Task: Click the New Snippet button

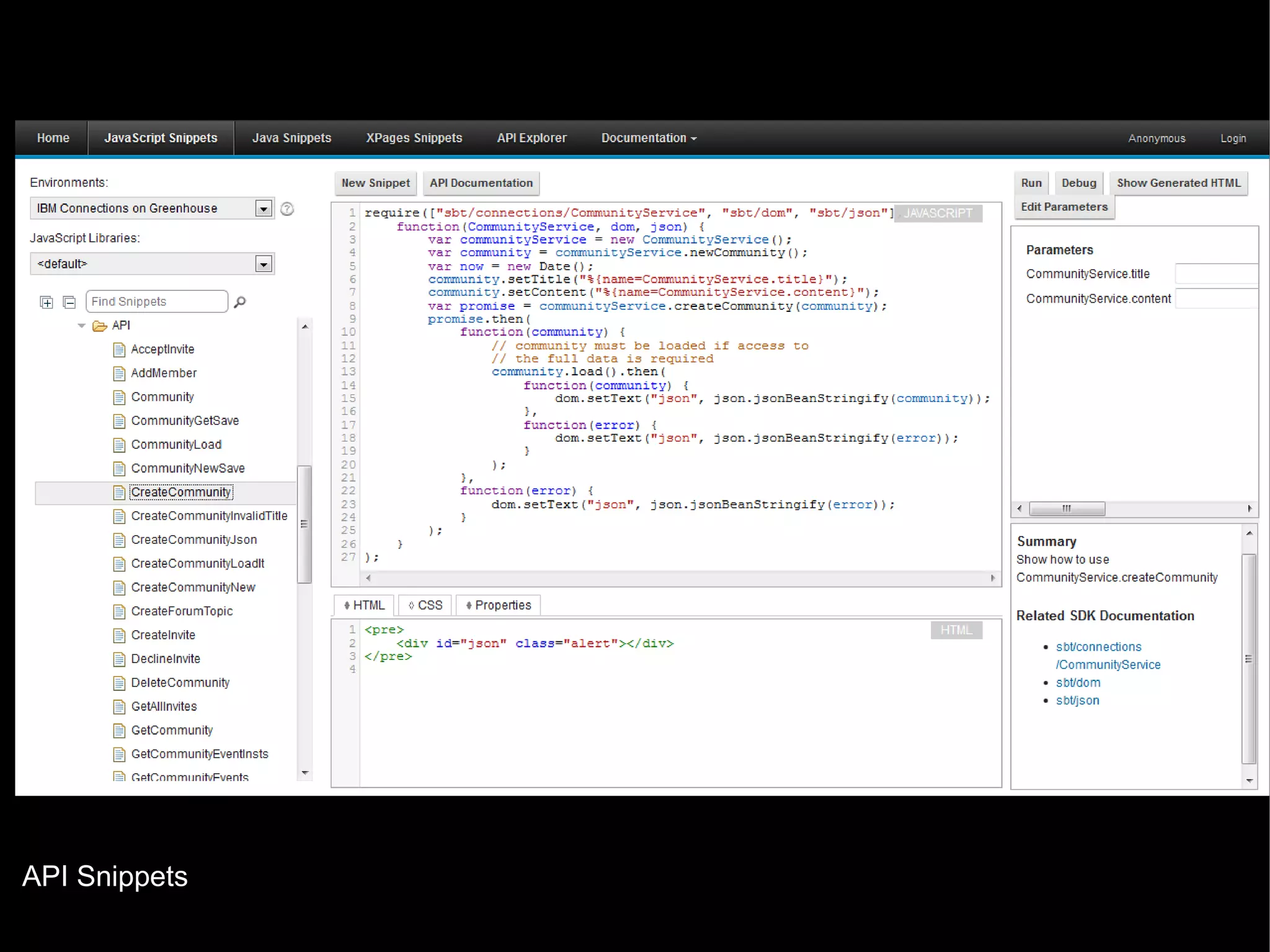Action: (376, 184)
